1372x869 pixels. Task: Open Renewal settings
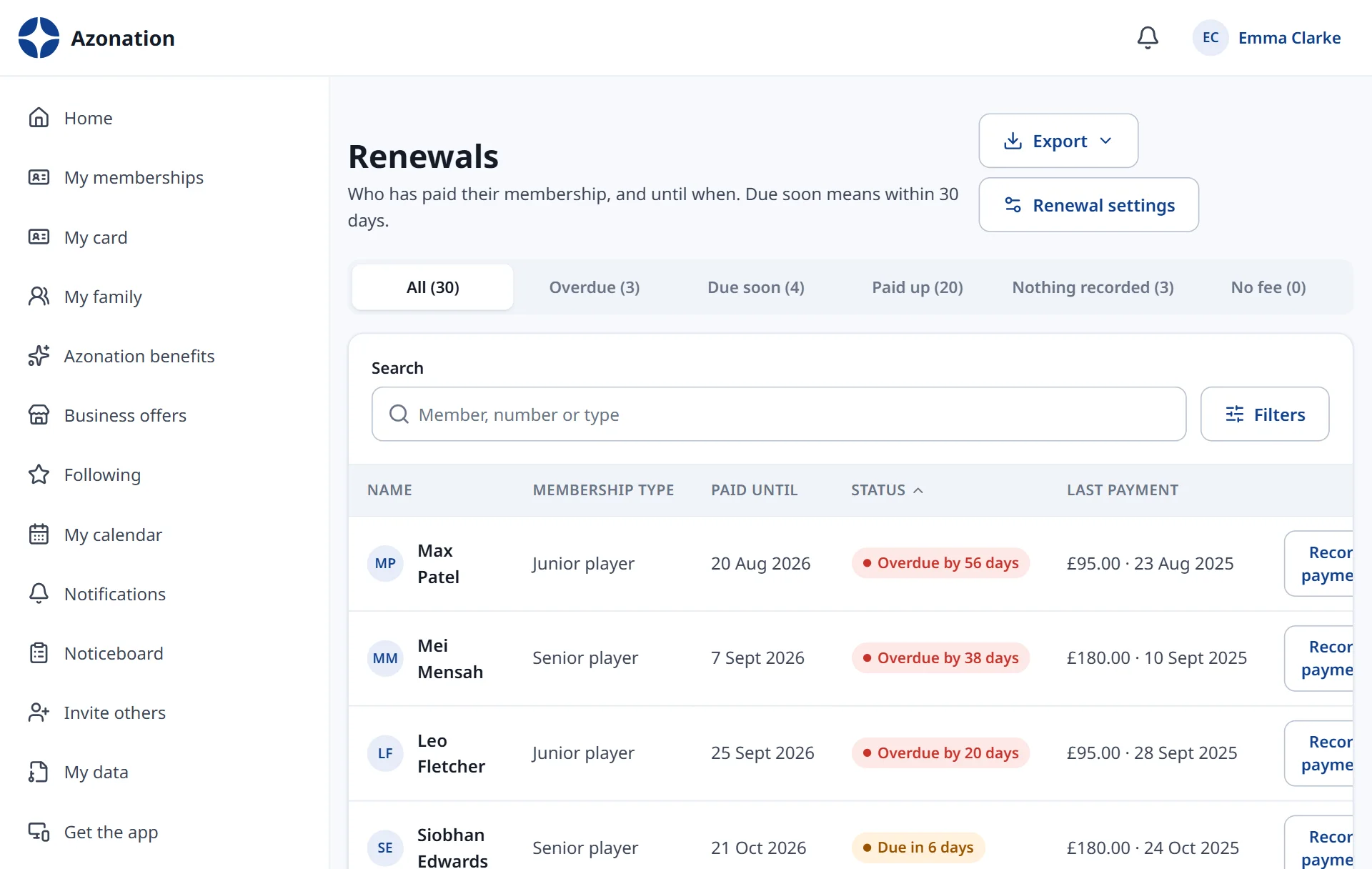pos(1088,205)
